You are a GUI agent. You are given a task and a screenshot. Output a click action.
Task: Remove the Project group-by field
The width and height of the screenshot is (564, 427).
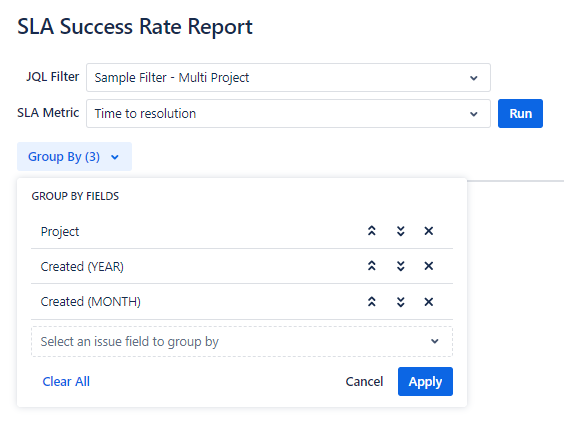[428, 231]
